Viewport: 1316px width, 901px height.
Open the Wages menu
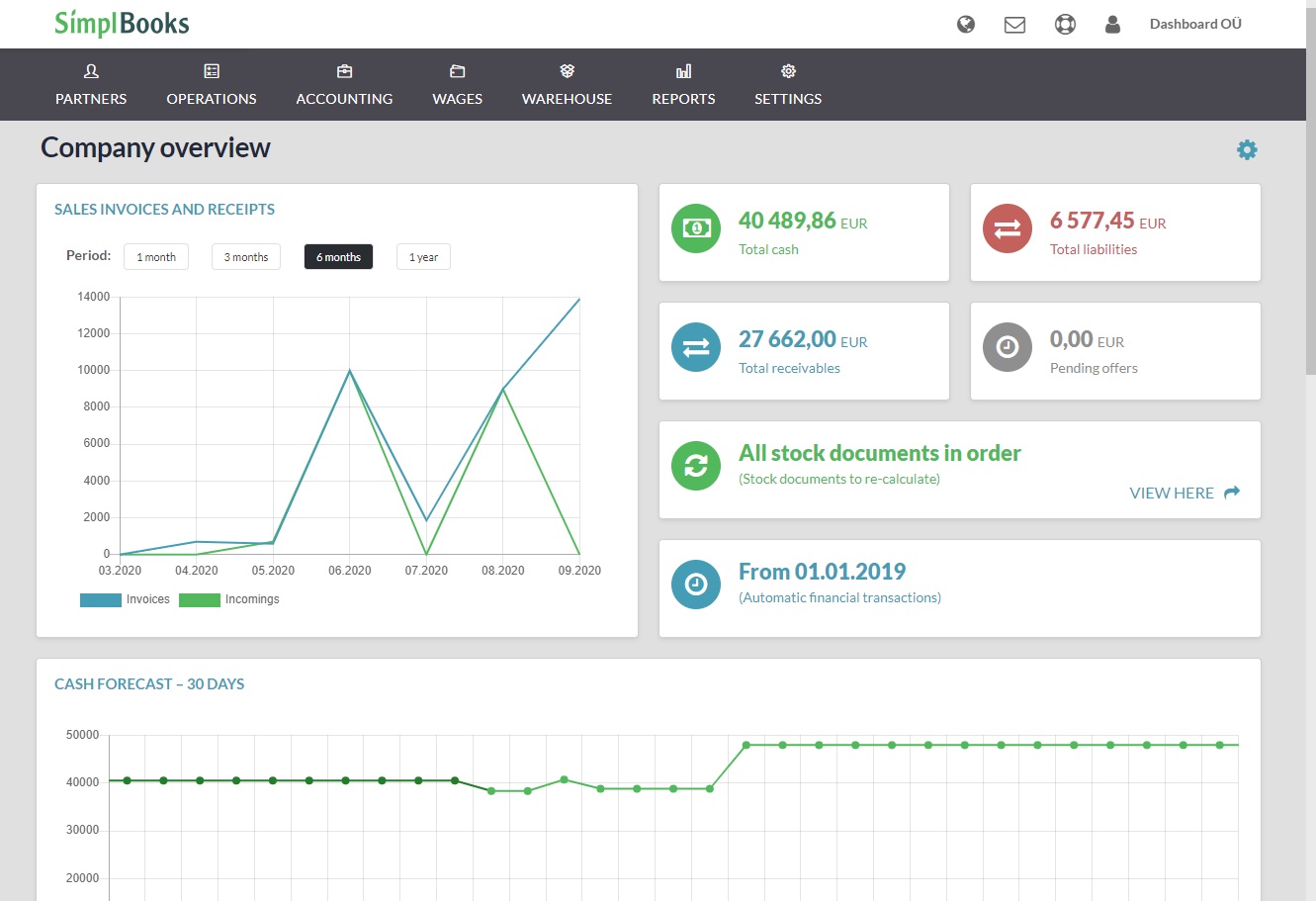click(458, 85)
